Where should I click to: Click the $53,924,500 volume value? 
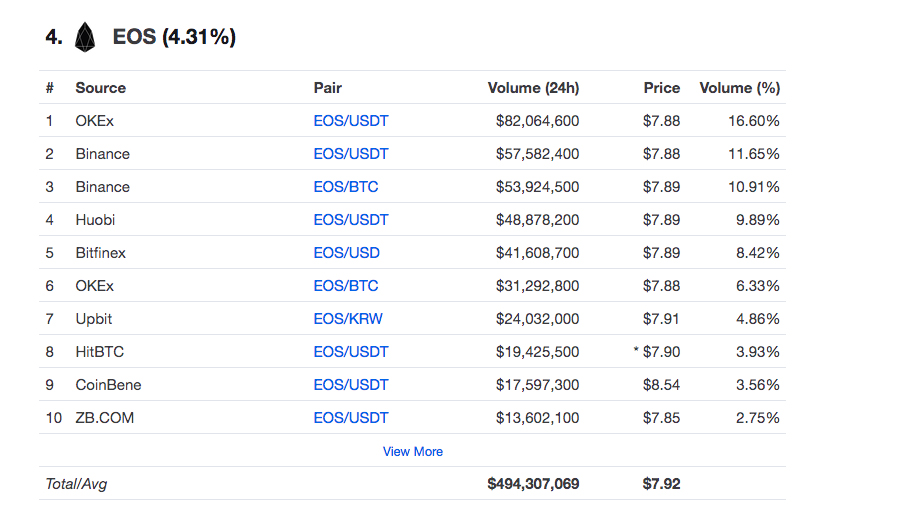537,187
